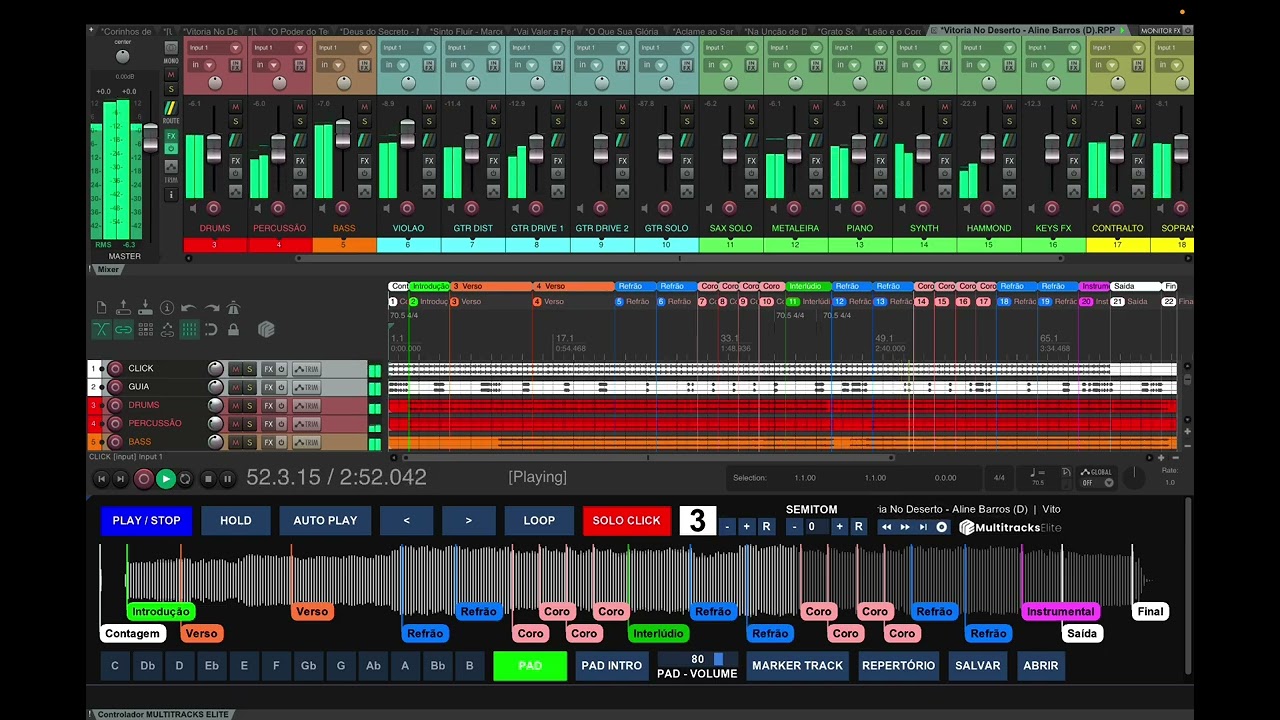The image size is (1280, 720).
Task: Open Input 1 dropdown on PIANO channel
Action: [858, 47]
